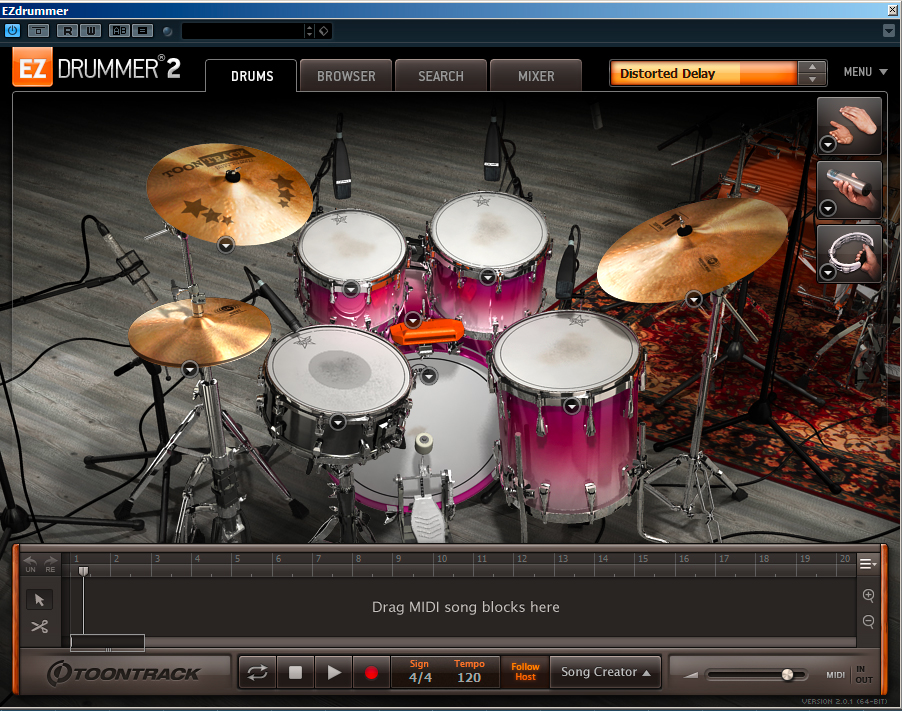The width and height of the screenshot is (902, 711).
Task: Select the previous preset with up arrow
Action: tap(812, 67)
